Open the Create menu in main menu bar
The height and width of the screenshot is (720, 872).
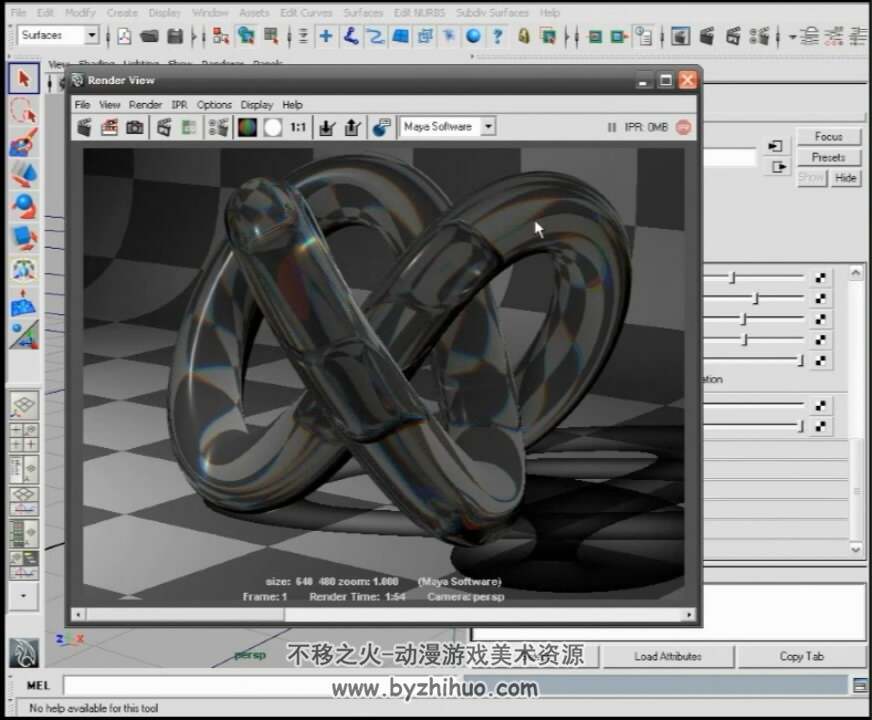[122, 12]
